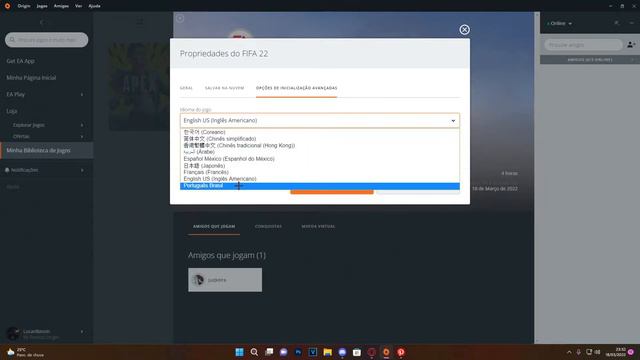Switch to Amigos Que Jogam tab

pos(214,227)
